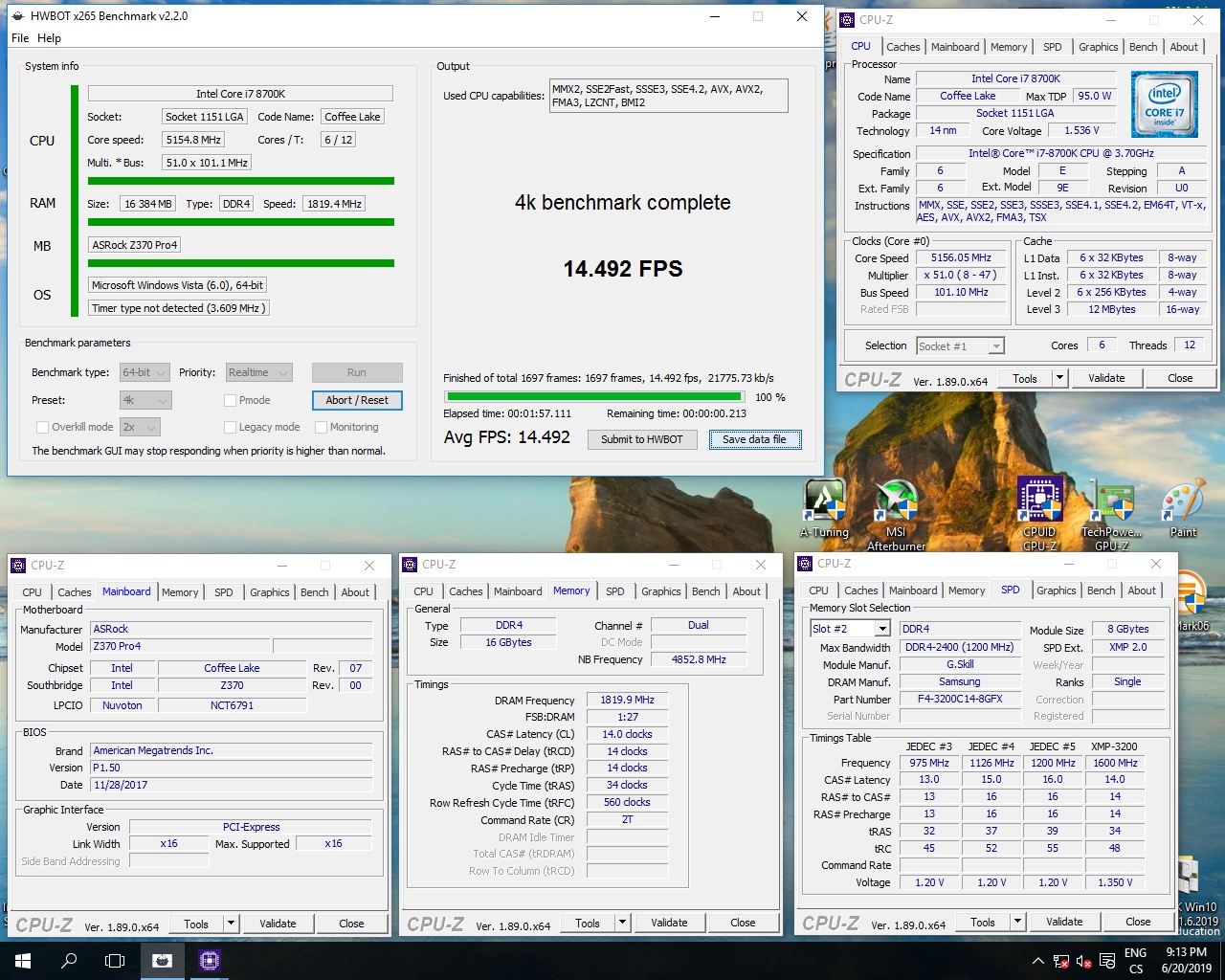Viewport: 1225px width, 980px height.
Task: Open Help menu in HWBOT
Action: point(50,38)
